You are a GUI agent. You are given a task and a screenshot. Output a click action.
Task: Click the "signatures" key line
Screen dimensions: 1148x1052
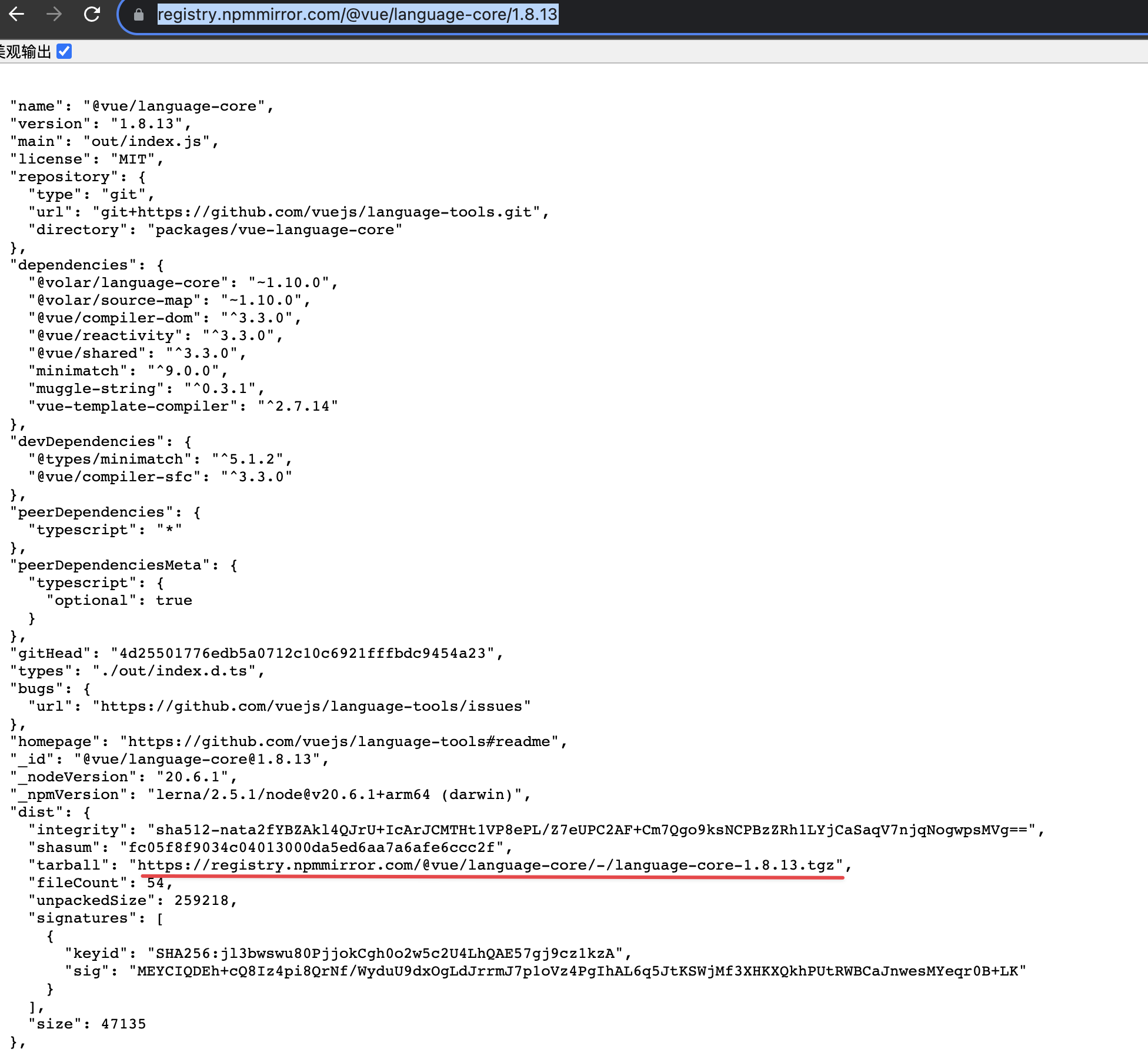tap(96, 918)
